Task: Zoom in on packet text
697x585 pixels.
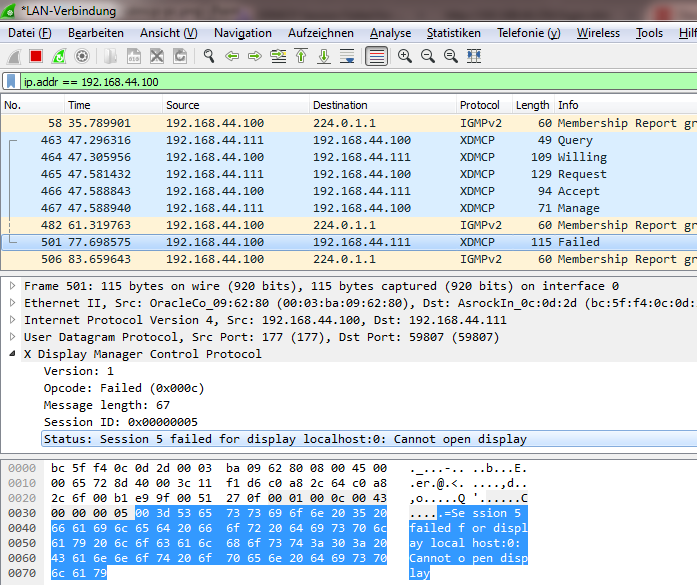Action: click(405, 56)
